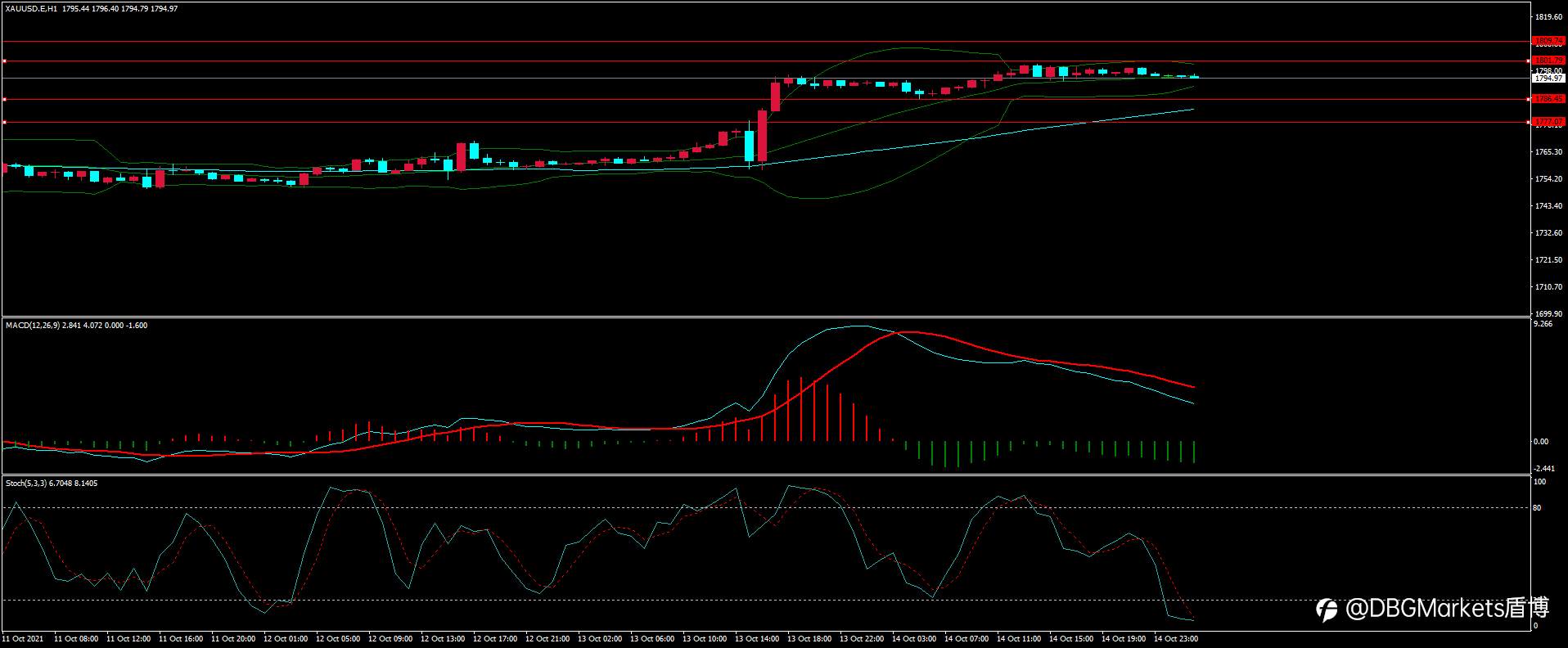The width and height of the screenshot is (1568, 648).
Task: Click the 11 Oct 20:00 time label
Action: pyautogui.click(x=233, y=638)
